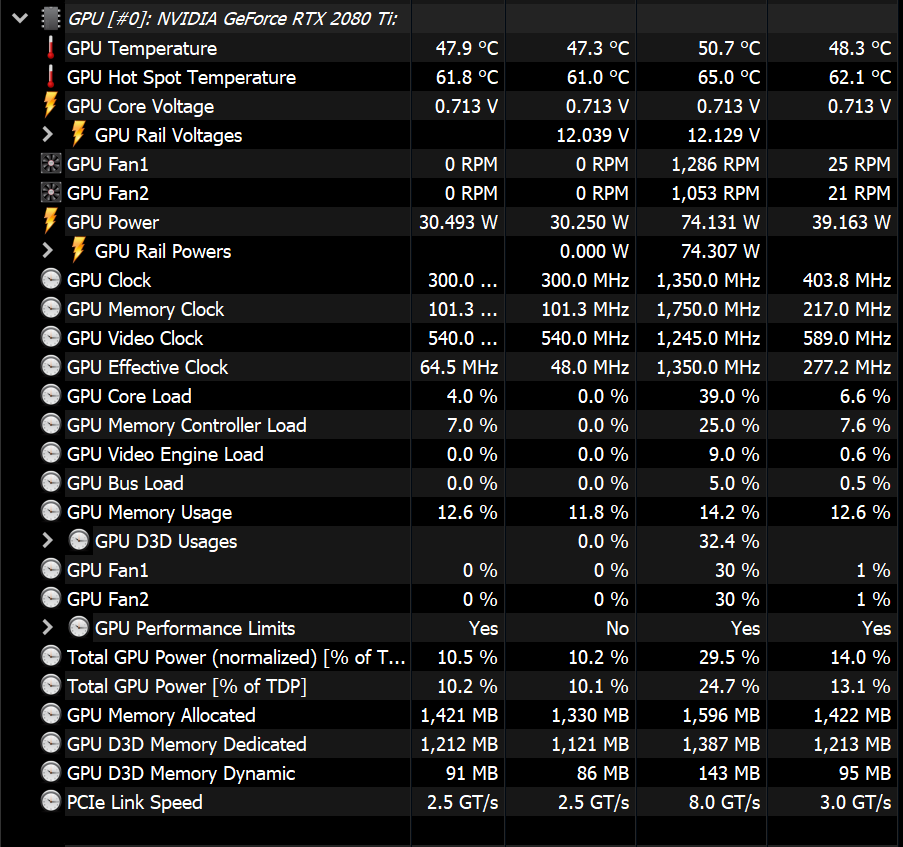This screenshot has width=903, height=847.
Task: Click clock icon beside GPU Clock
Action: [51, 279]
